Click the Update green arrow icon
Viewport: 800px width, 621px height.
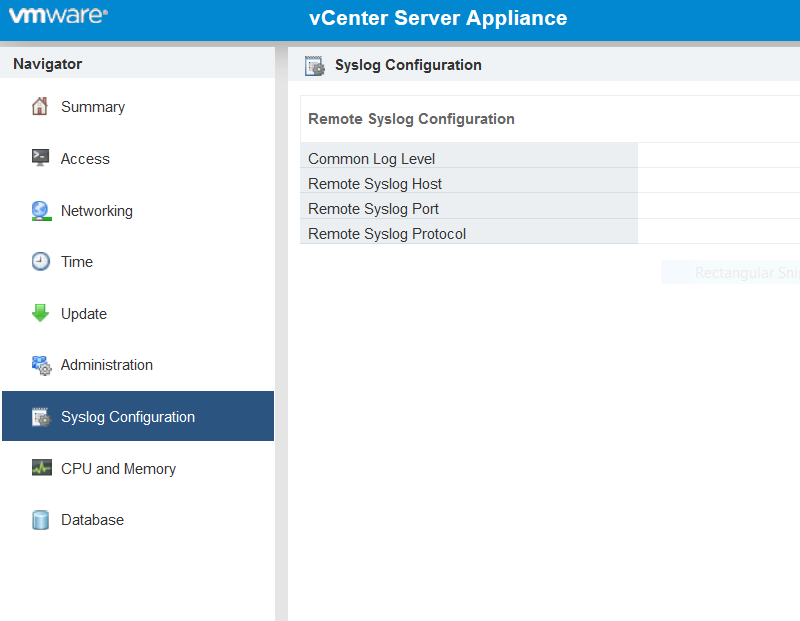[x=41, y=313]
